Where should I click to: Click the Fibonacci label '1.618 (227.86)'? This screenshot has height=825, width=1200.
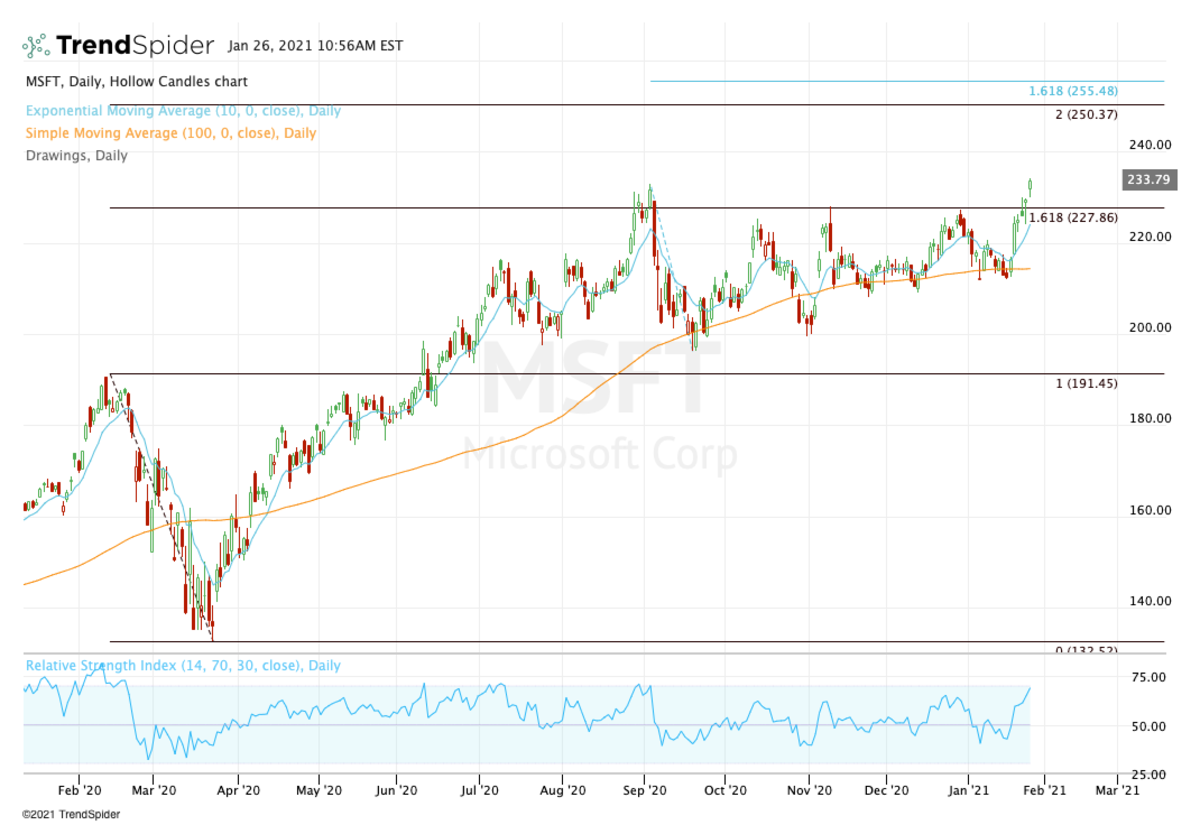click(x=1073, y=217)
